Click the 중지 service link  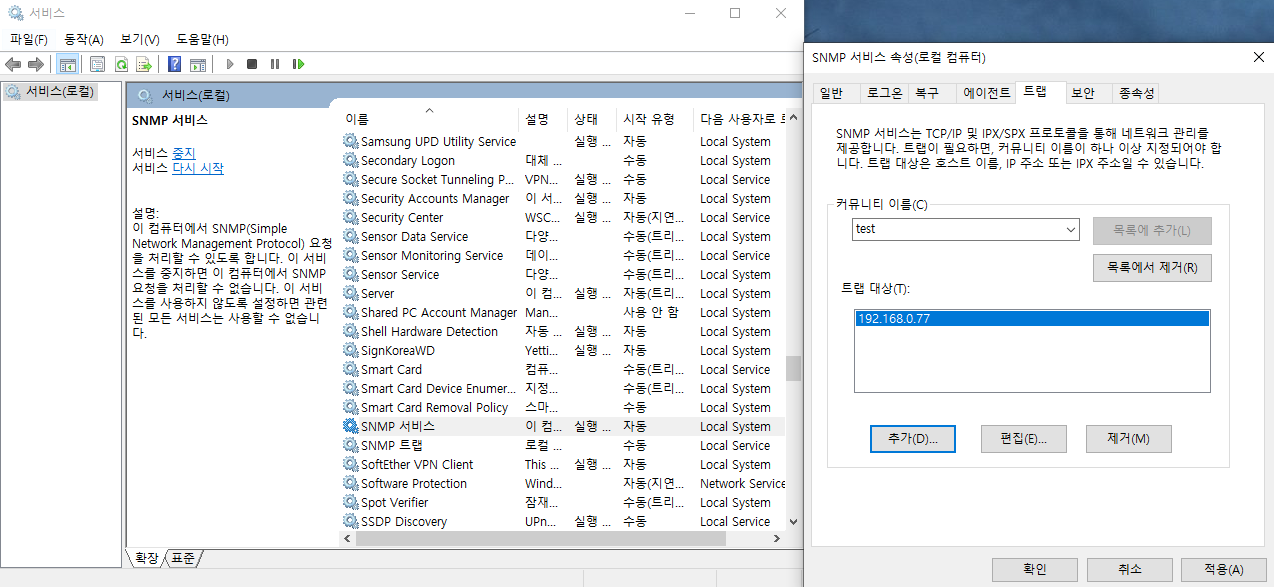[x=184, y=153]
